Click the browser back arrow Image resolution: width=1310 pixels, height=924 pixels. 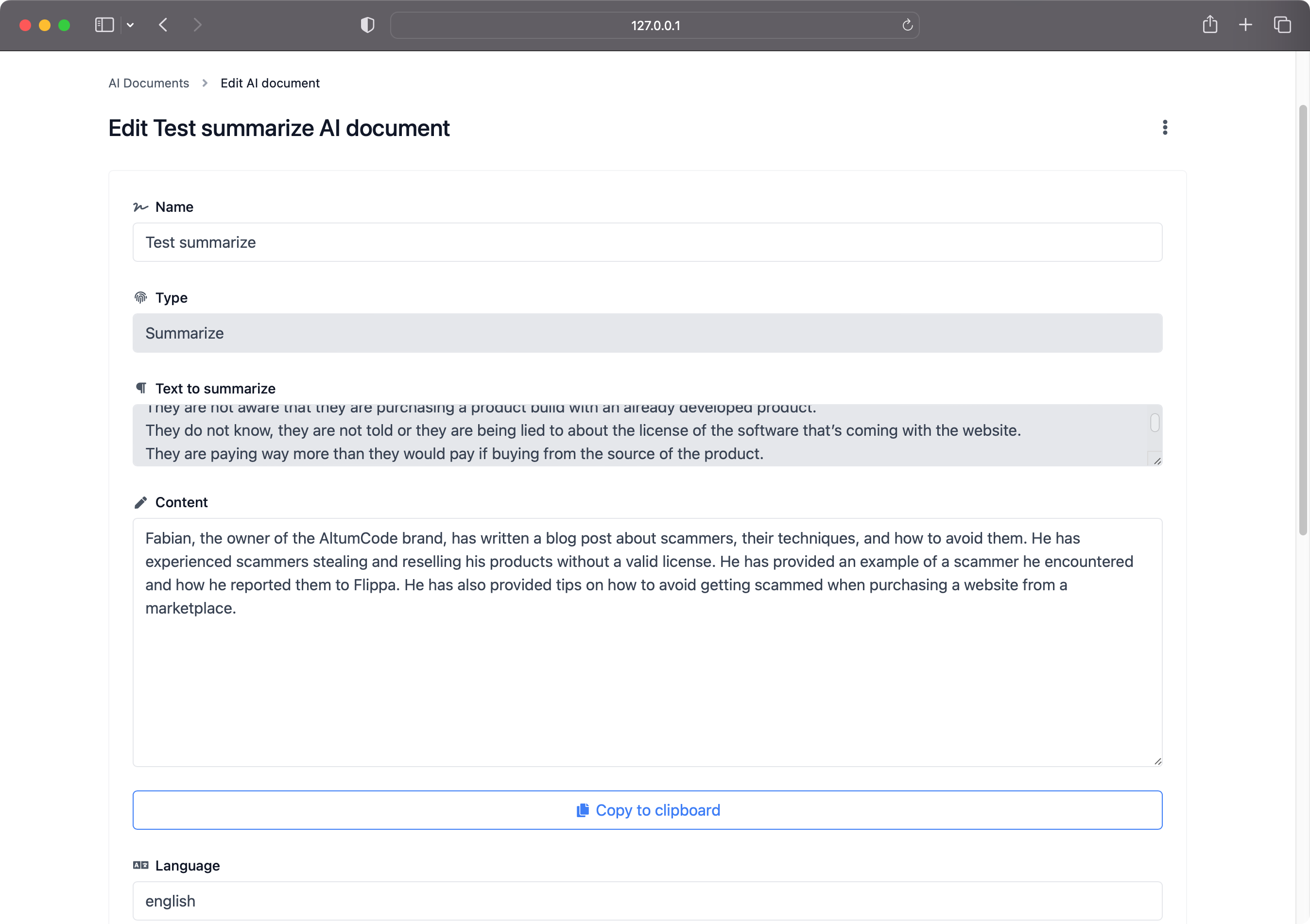coord(163,25)
